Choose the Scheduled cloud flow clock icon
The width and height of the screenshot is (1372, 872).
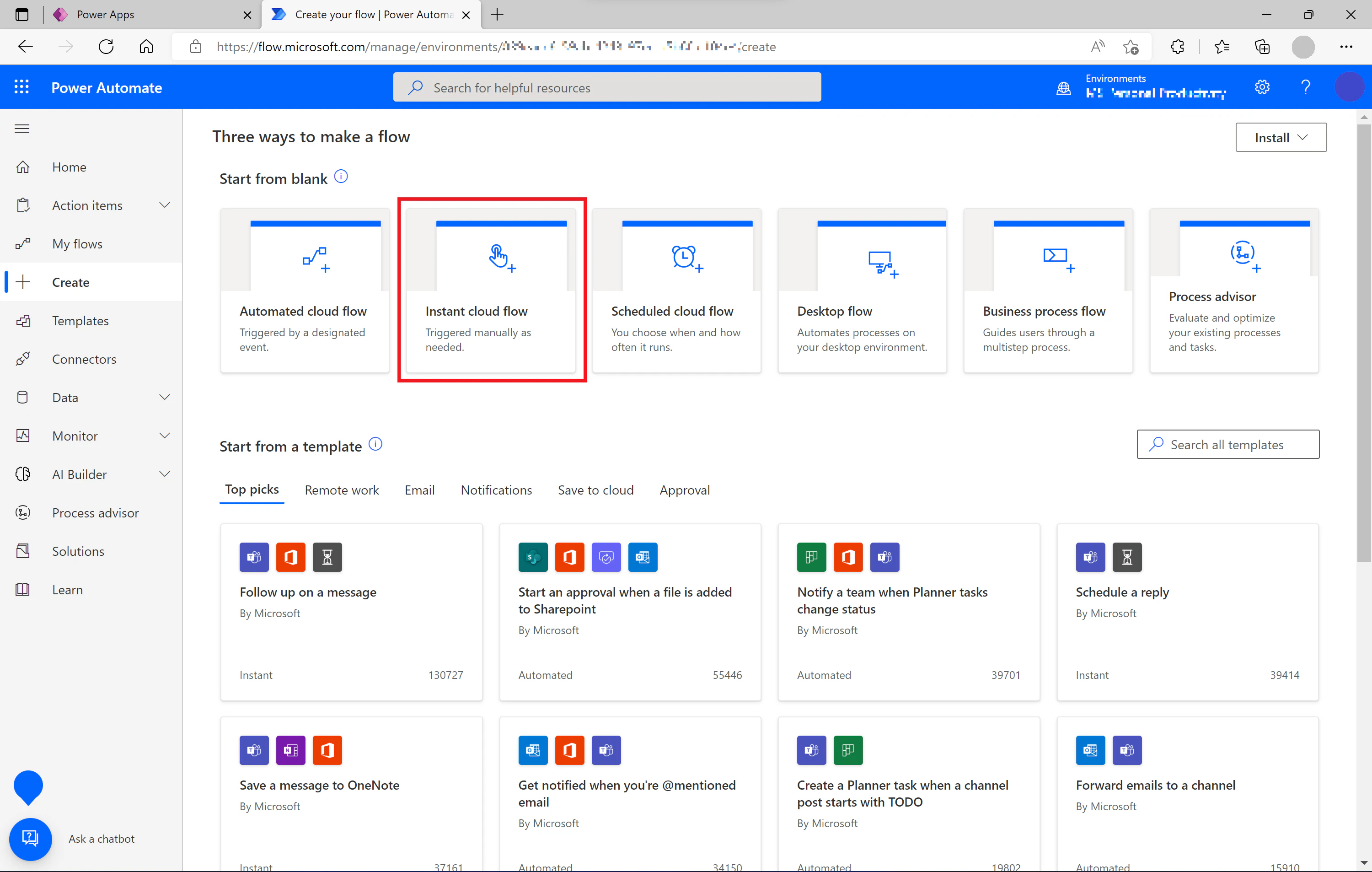pos(686,258)
